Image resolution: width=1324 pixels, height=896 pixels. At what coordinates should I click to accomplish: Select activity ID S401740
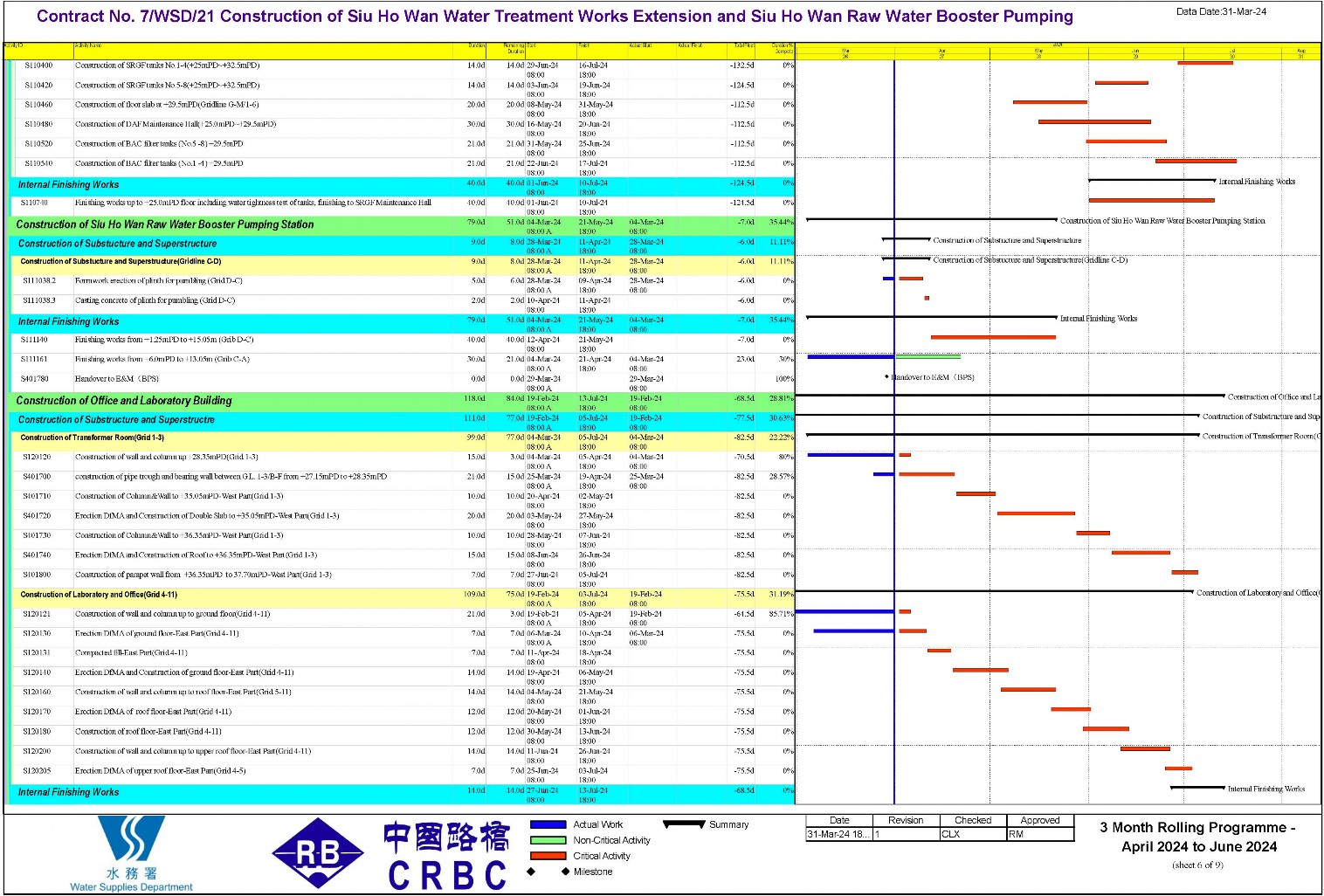click(37, 555)
